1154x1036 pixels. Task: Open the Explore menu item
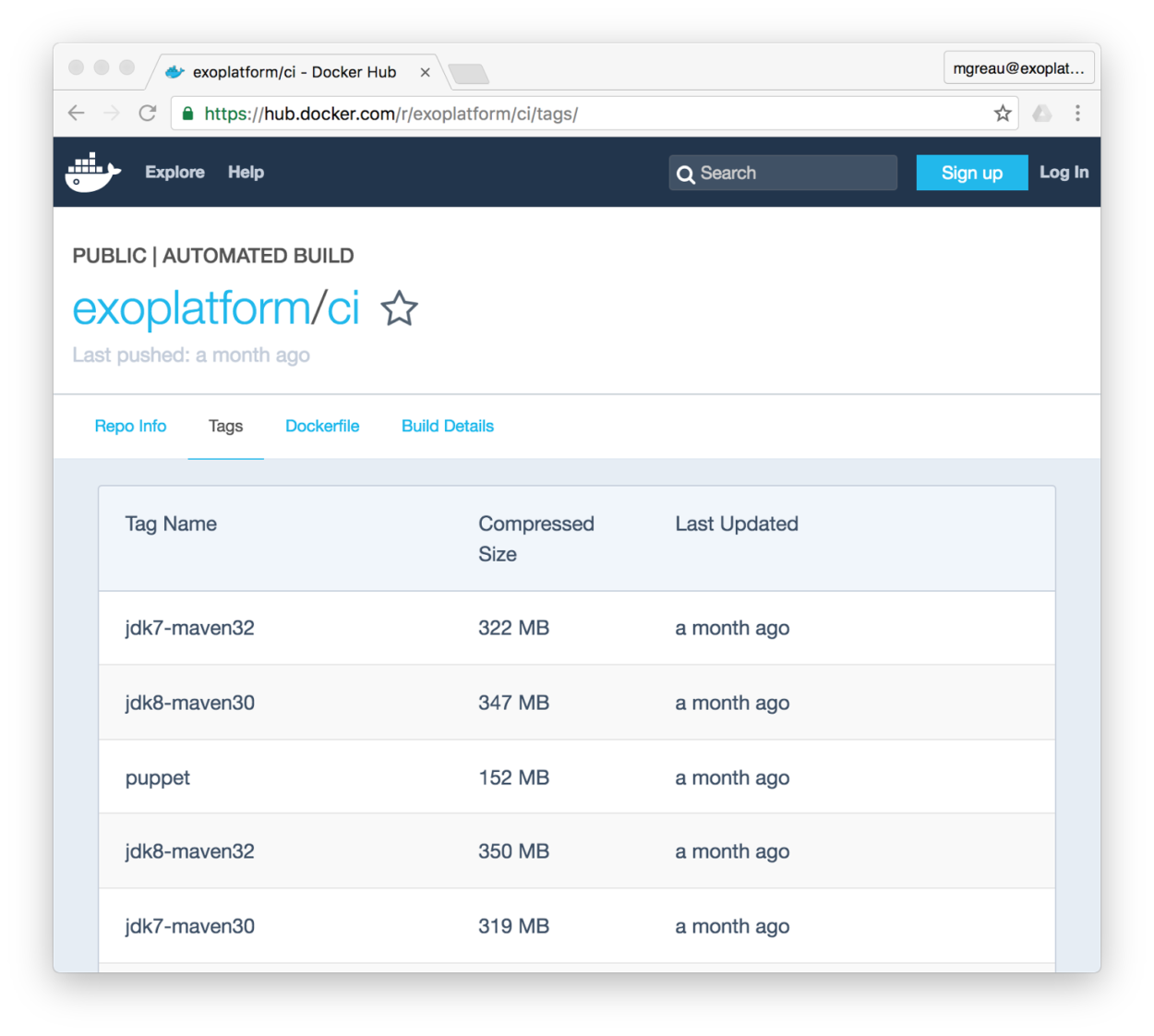[174, 172]
